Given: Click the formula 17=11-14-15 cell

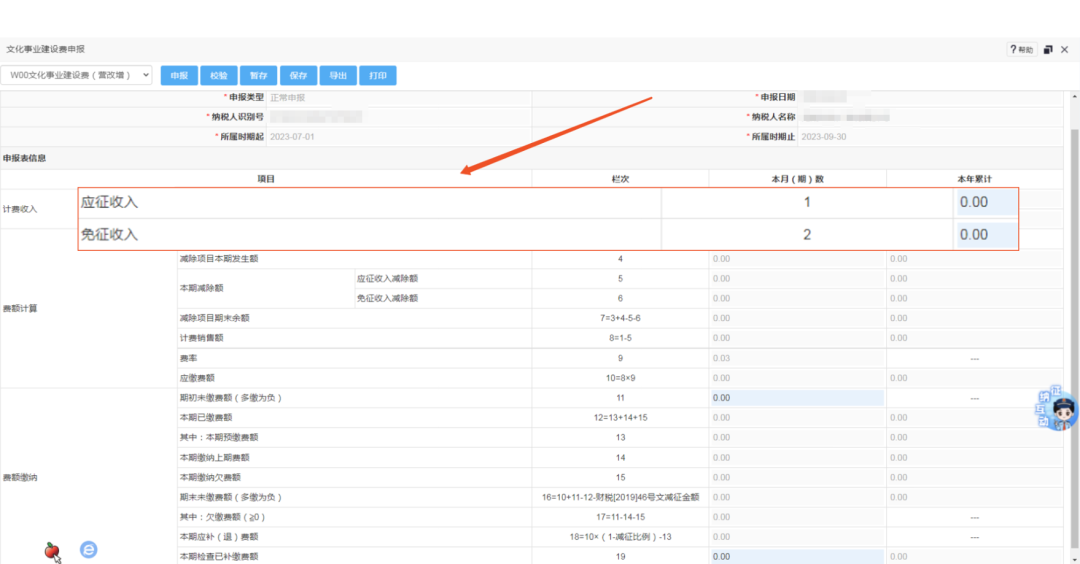Looking at the screenshot, I should [620, 517].
